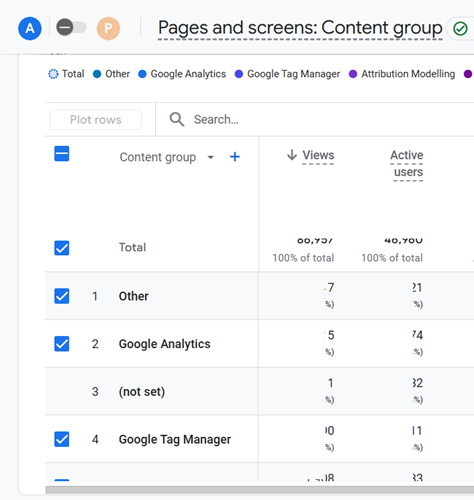This screenshot has height=500, width=474.
Task: Click the Plot rows button
Action: pyautogui.click(x=96, y=120)
